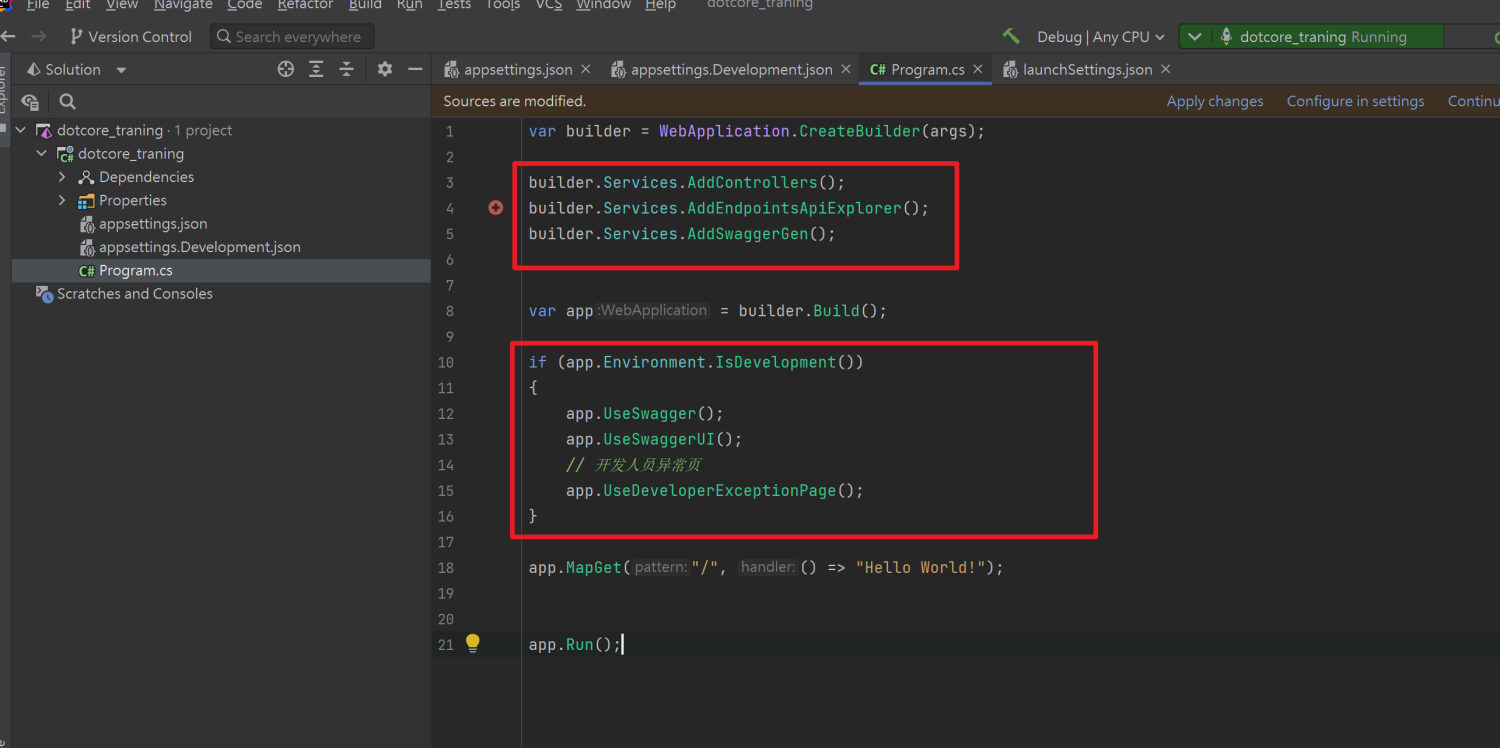Close the appsettings.json tab
Viewport: 1500px width, 748px height.
pos(586,69)
